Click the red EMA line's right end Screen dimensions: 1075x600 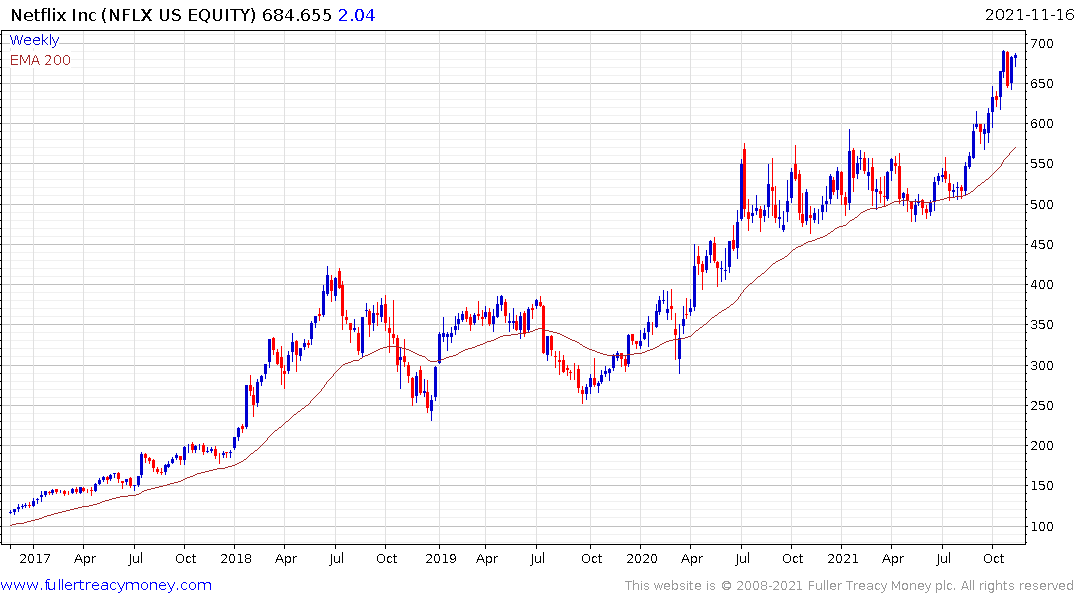[1016, 148]
